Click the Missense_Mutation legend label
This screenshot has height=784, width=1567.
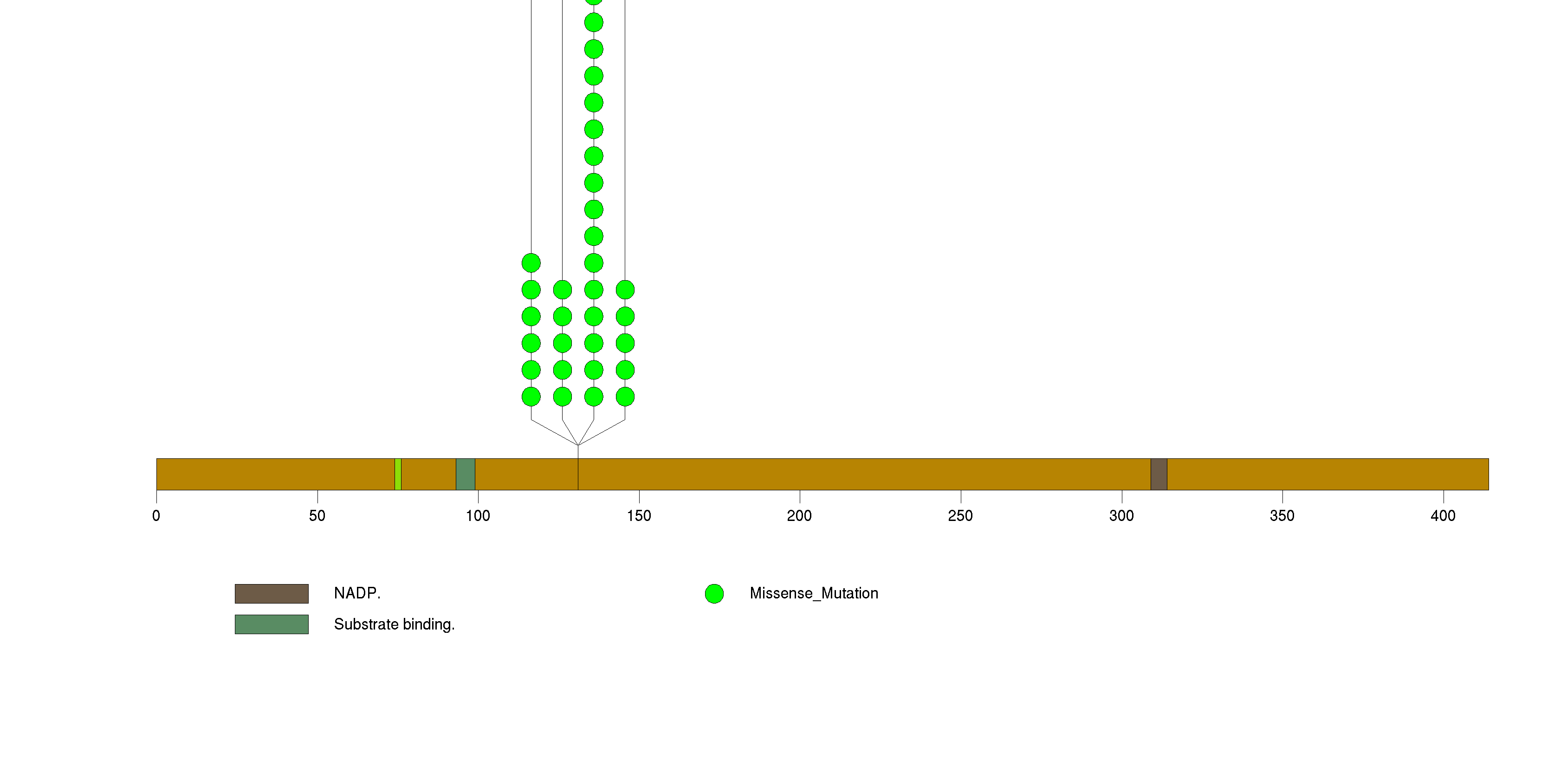click(x=813, y=593)
